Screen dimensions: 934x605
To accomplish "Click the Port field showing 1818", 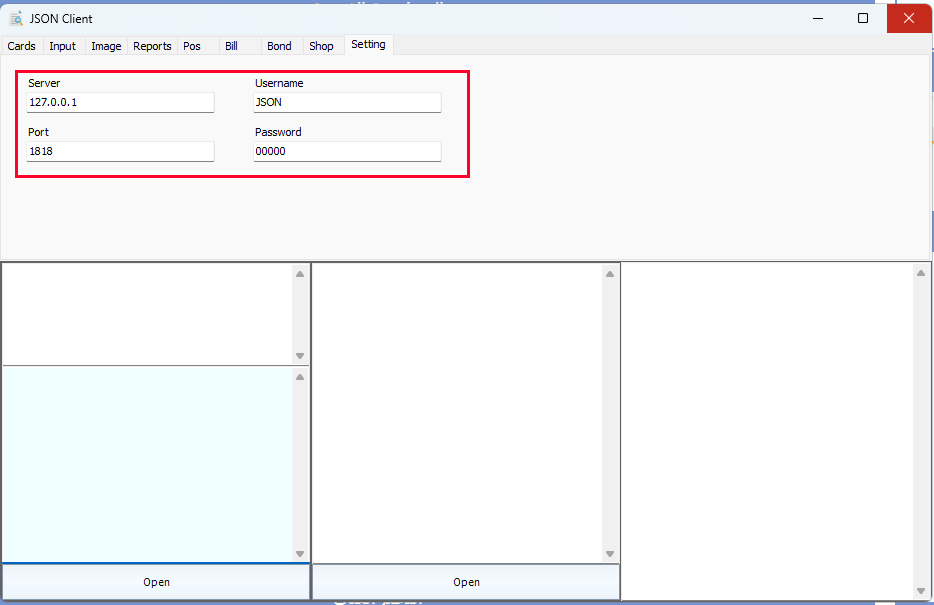I will pyautogui.click(x=120, y=151).
